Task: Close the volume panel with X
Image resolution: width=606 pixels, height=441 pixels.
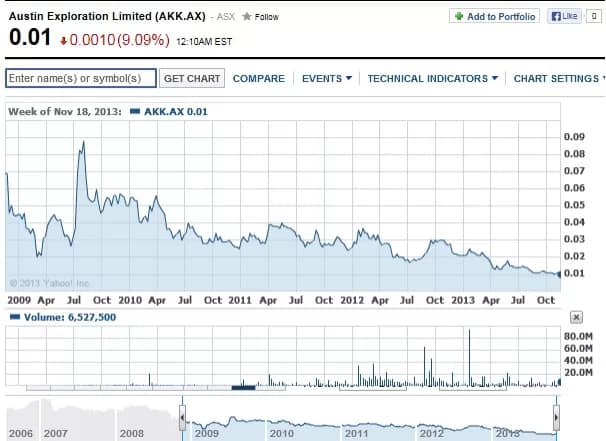Action: tap(576, 317)
